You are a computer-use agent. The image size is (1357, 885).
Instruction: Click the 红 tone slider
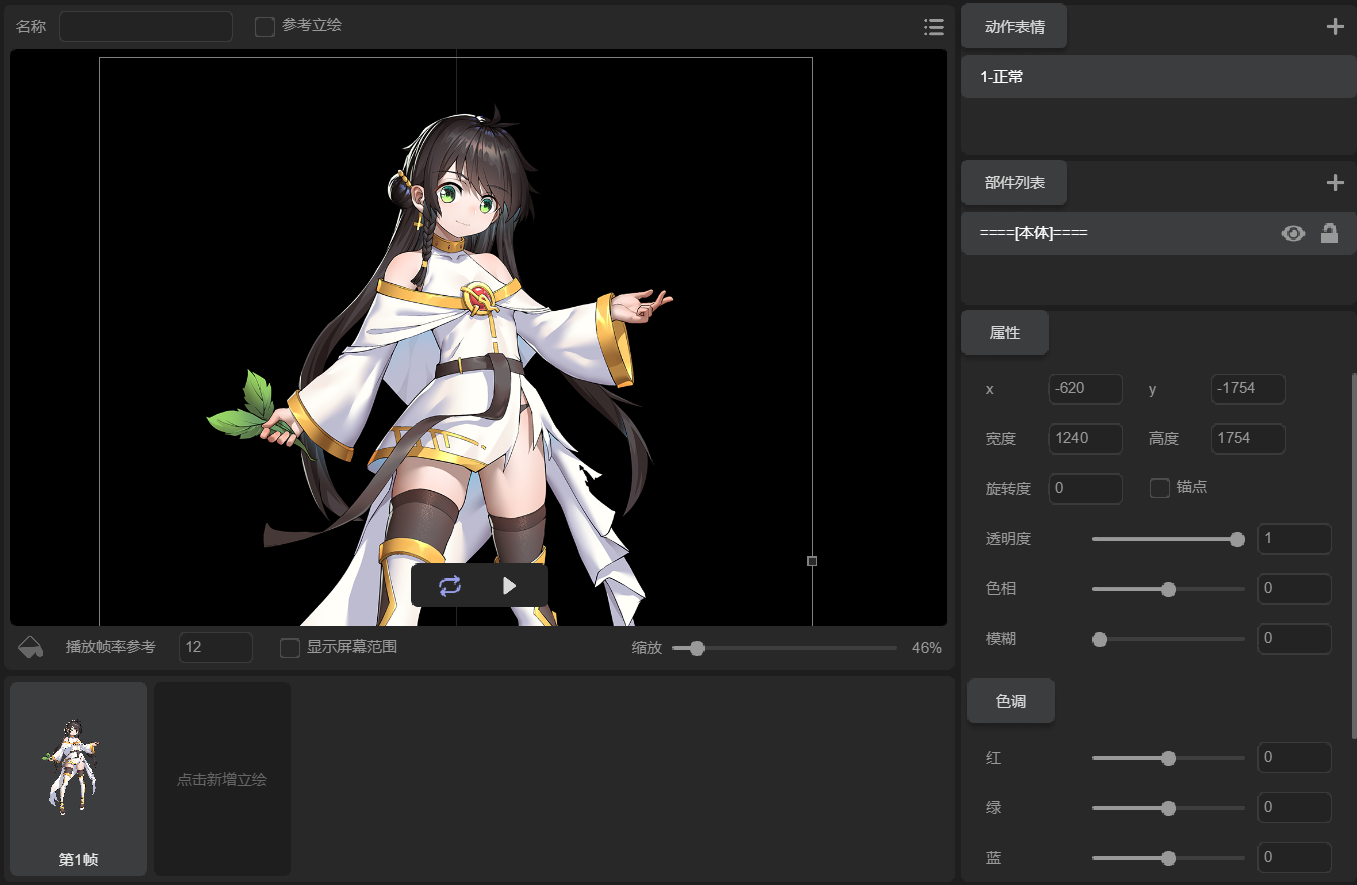1168,758
